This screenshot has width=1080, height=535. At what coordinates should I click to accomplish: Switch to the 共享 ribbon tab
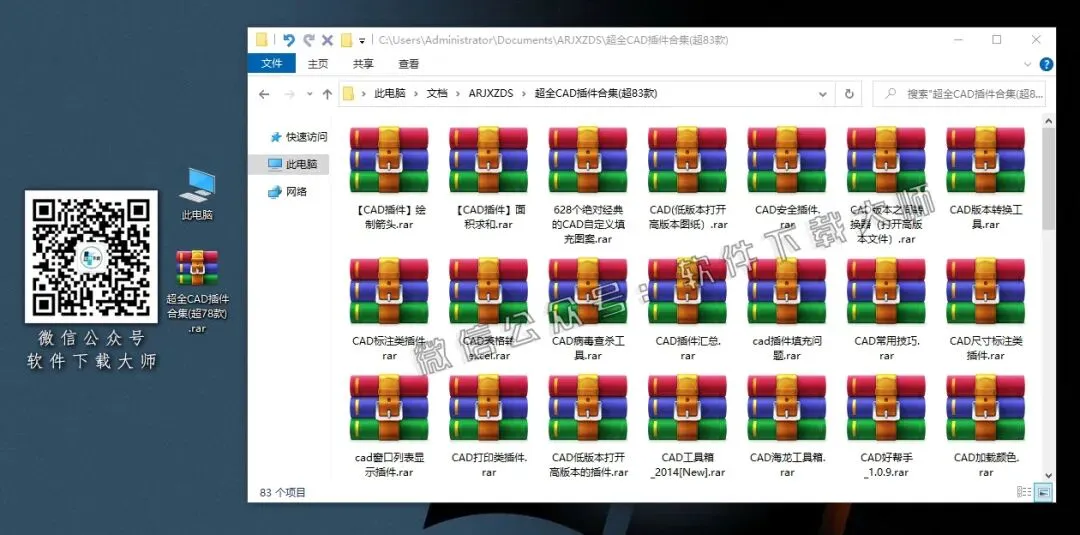pyautogui.click(x=363, y=63)
